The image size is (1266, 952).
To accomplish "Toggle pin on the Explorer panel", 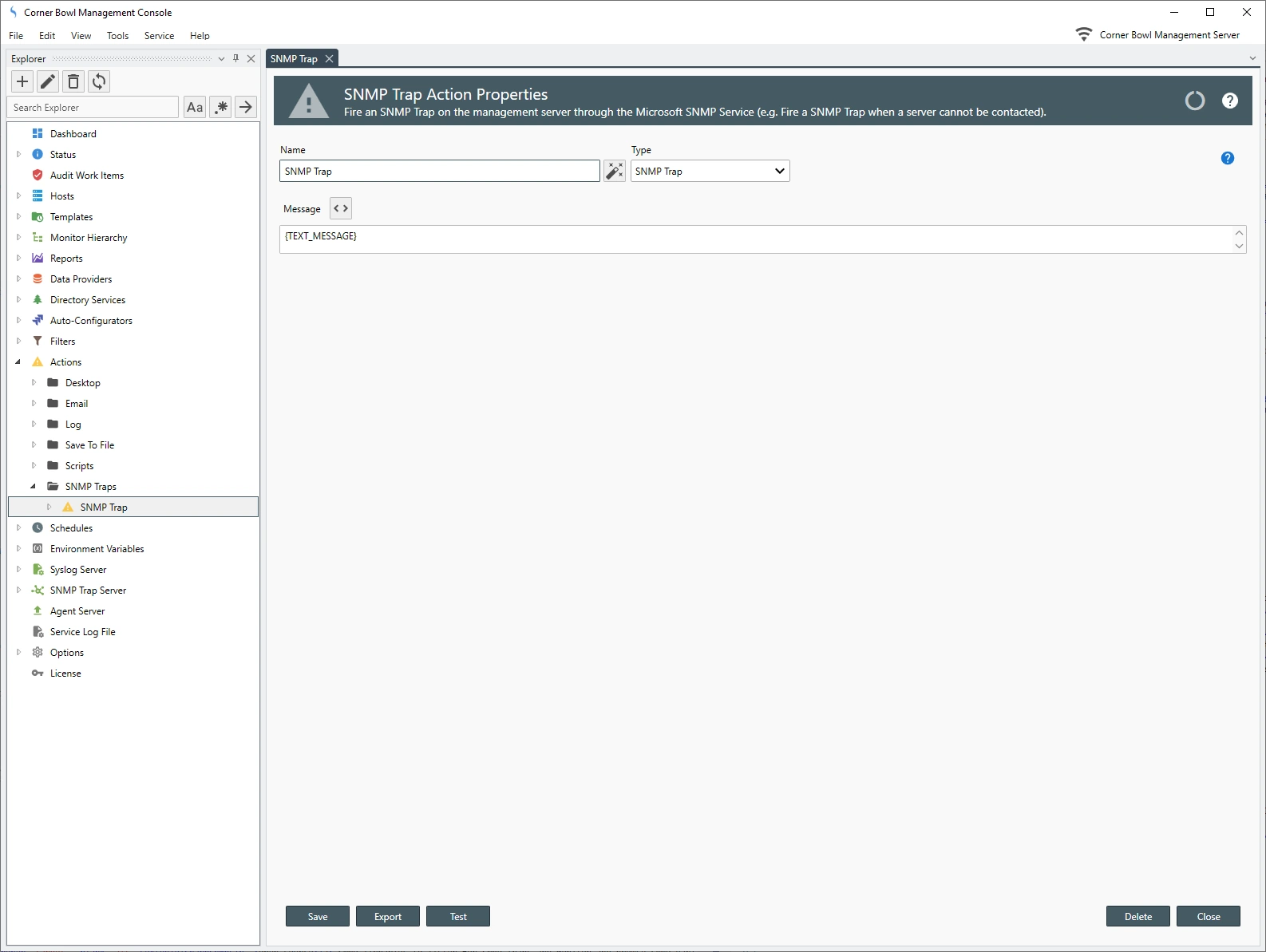I will tap(235, 58).
